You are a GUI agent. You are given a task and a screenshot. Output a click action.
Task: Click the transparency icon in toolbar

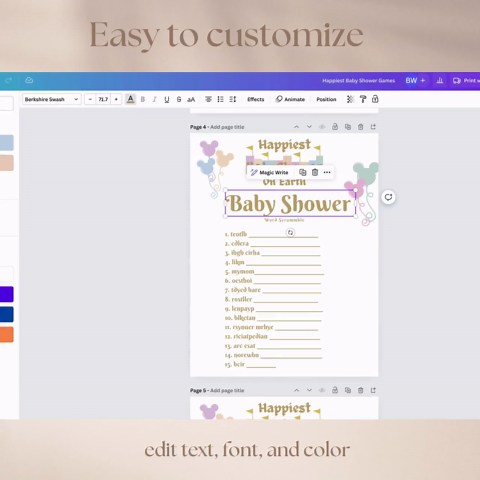[x=350, y=99]
